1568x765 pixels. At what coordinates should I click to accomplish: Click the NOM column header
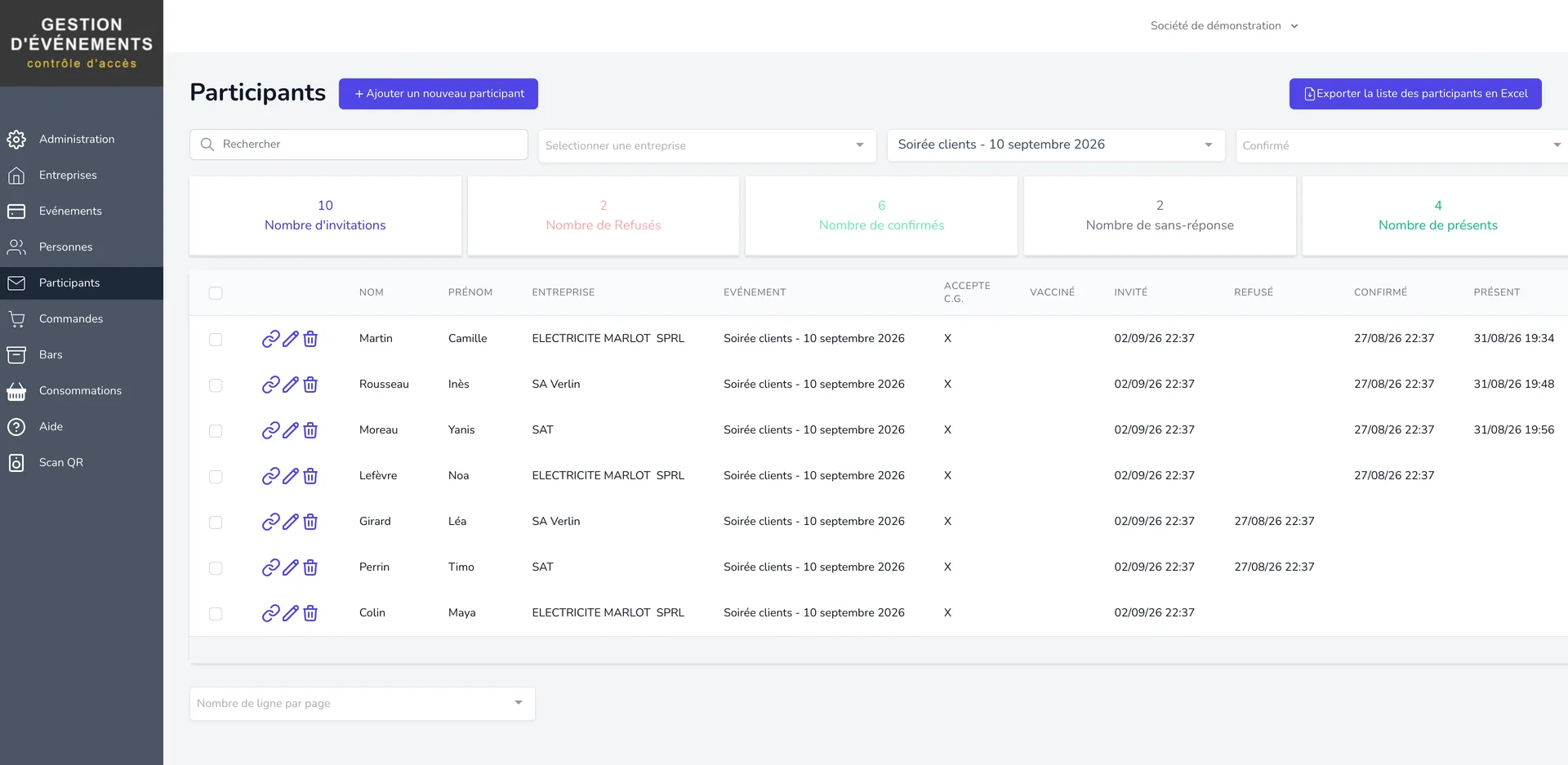point(372,292)
